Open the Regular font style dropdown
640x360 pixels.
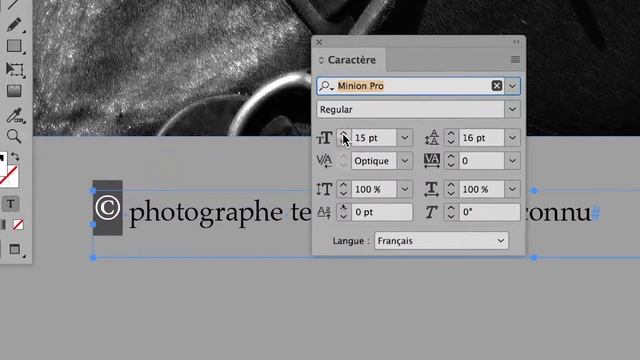[512, 109]
